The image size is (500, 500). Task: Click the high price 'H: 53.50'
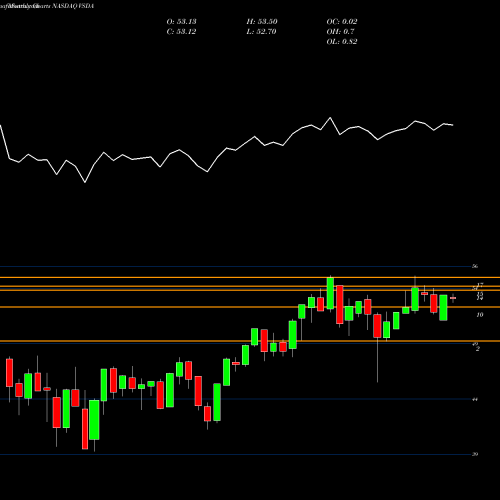pos(262,22)
